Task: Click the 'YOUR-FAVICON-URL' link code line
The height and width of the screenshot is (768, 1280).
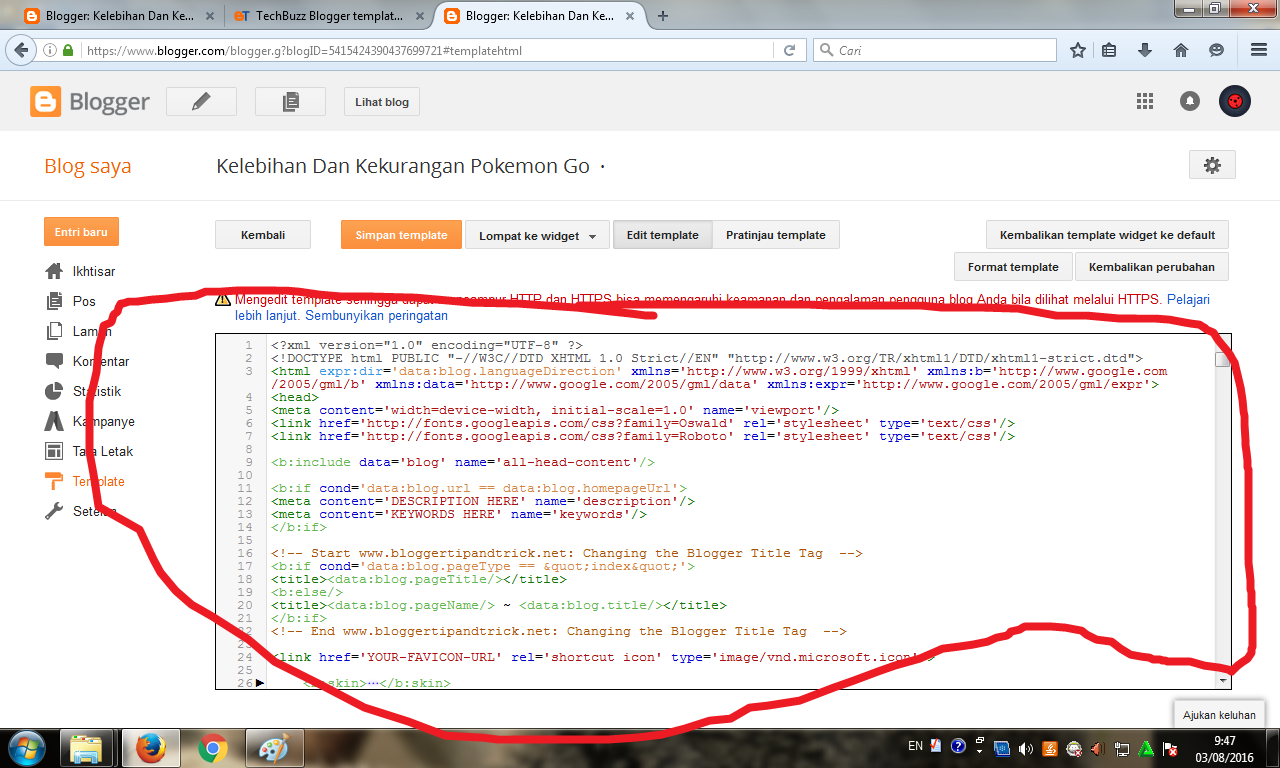Action: (603, 657)
